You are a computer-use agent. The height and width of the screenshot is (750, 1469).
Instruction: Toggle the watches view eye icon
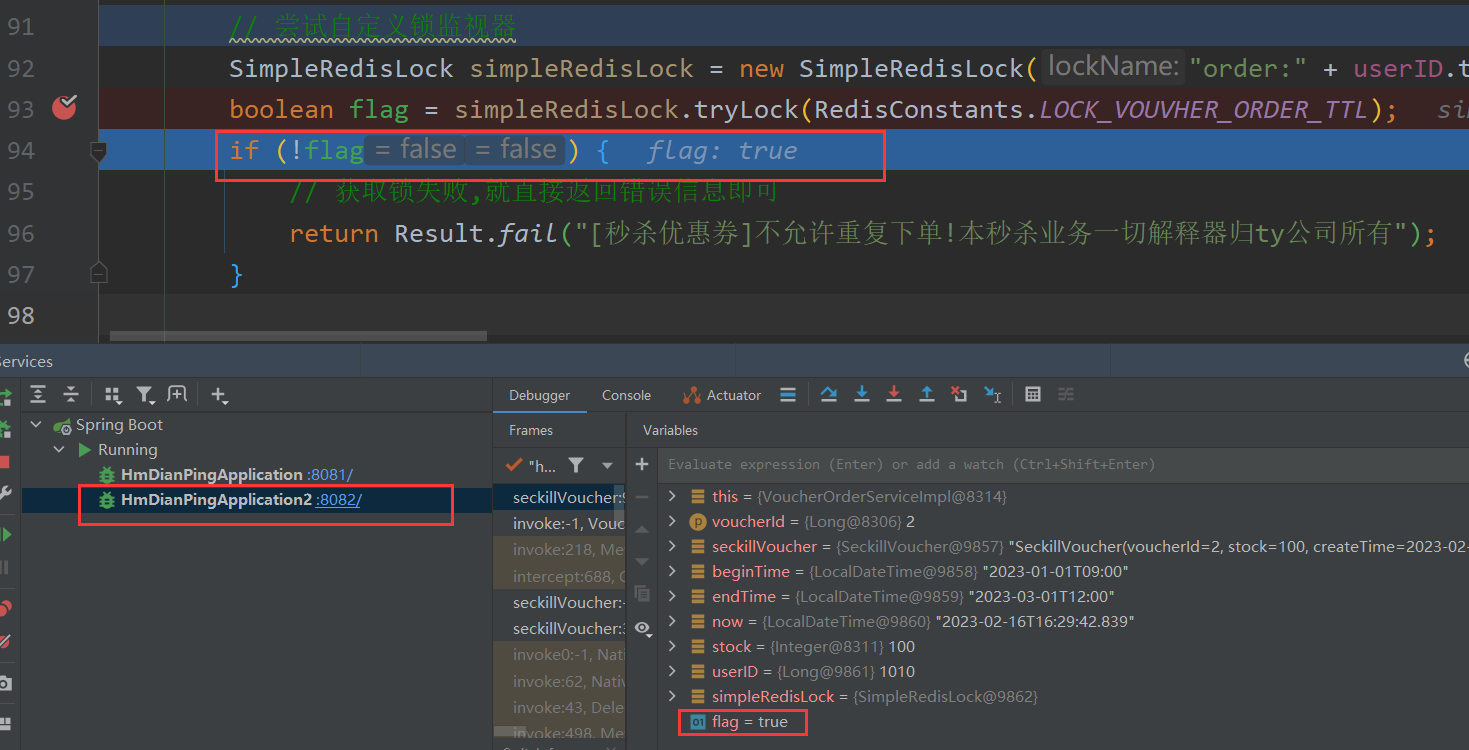point(642,628)
